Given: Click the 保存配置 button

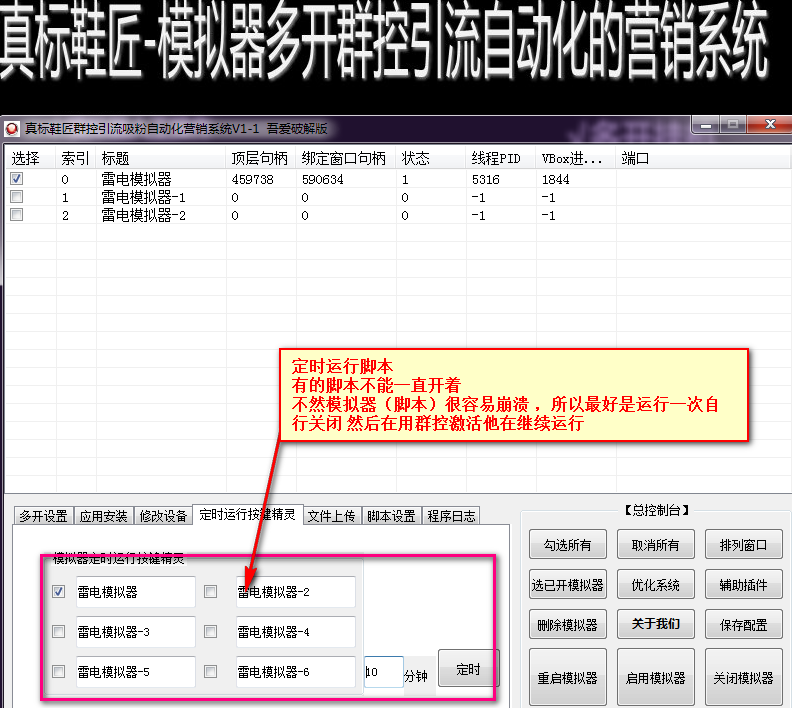Looking at the screenshot, I should click(744, 624).
